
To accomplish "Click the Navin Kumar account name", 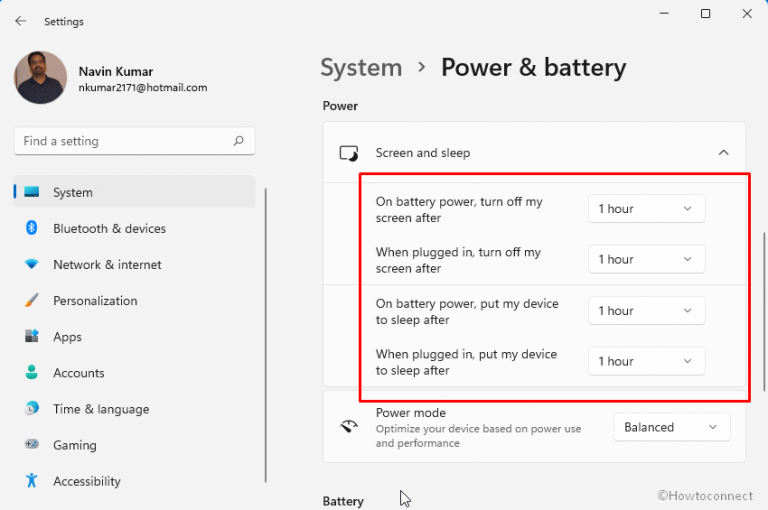I will (116, 72).
